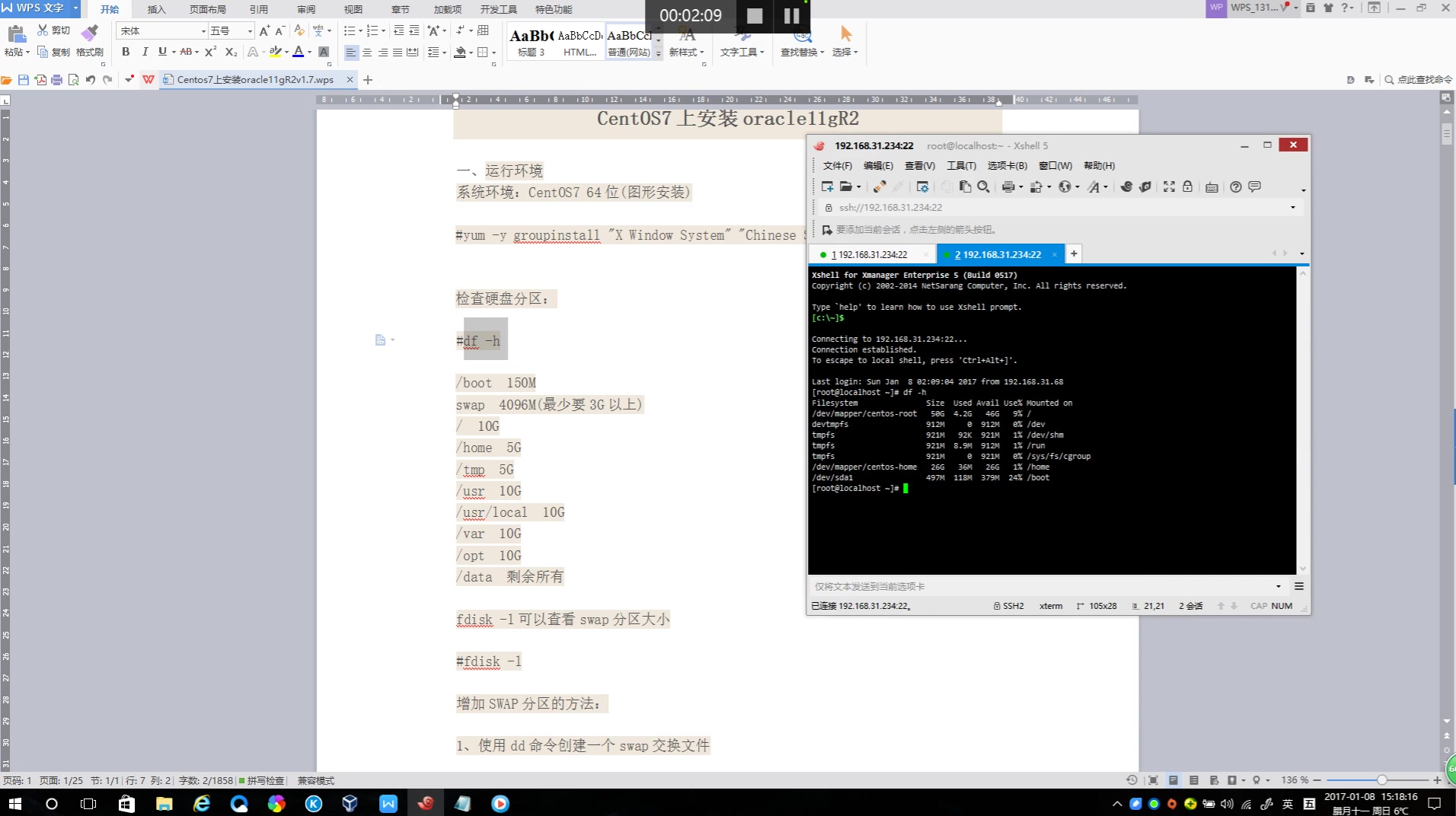Screen dimensions: 1456x816
Task: Click the open folder icon in quick toolbar
Action: [x=7, y=80]
